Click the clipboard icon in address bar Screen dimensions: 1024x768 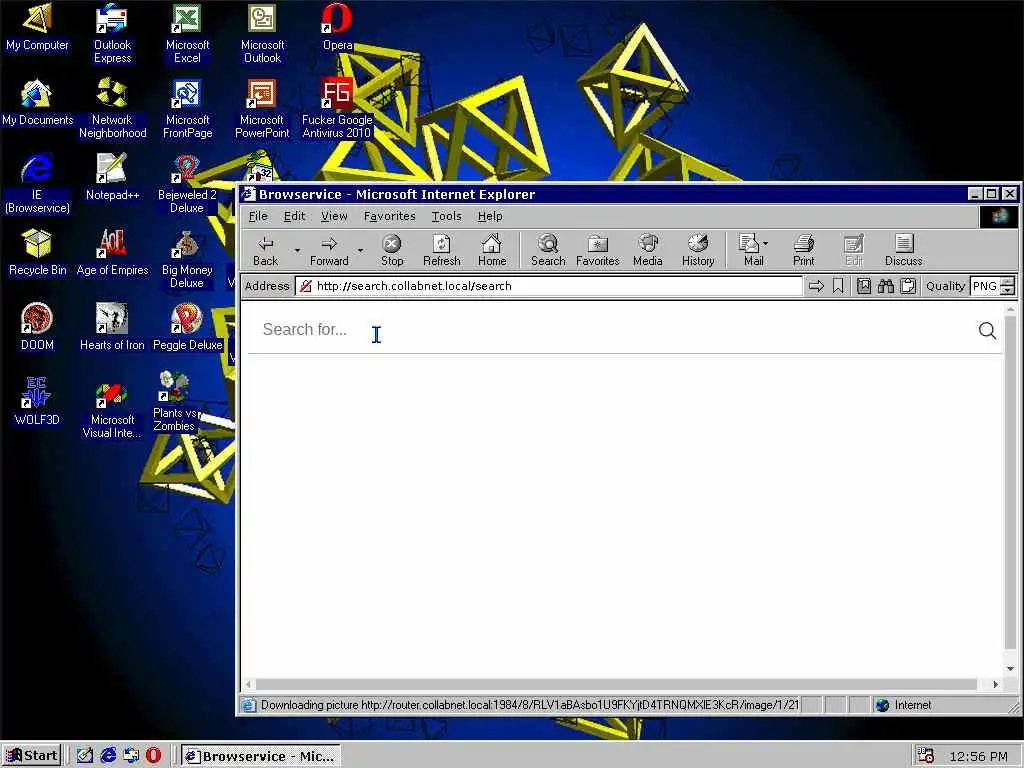point(908,286)
